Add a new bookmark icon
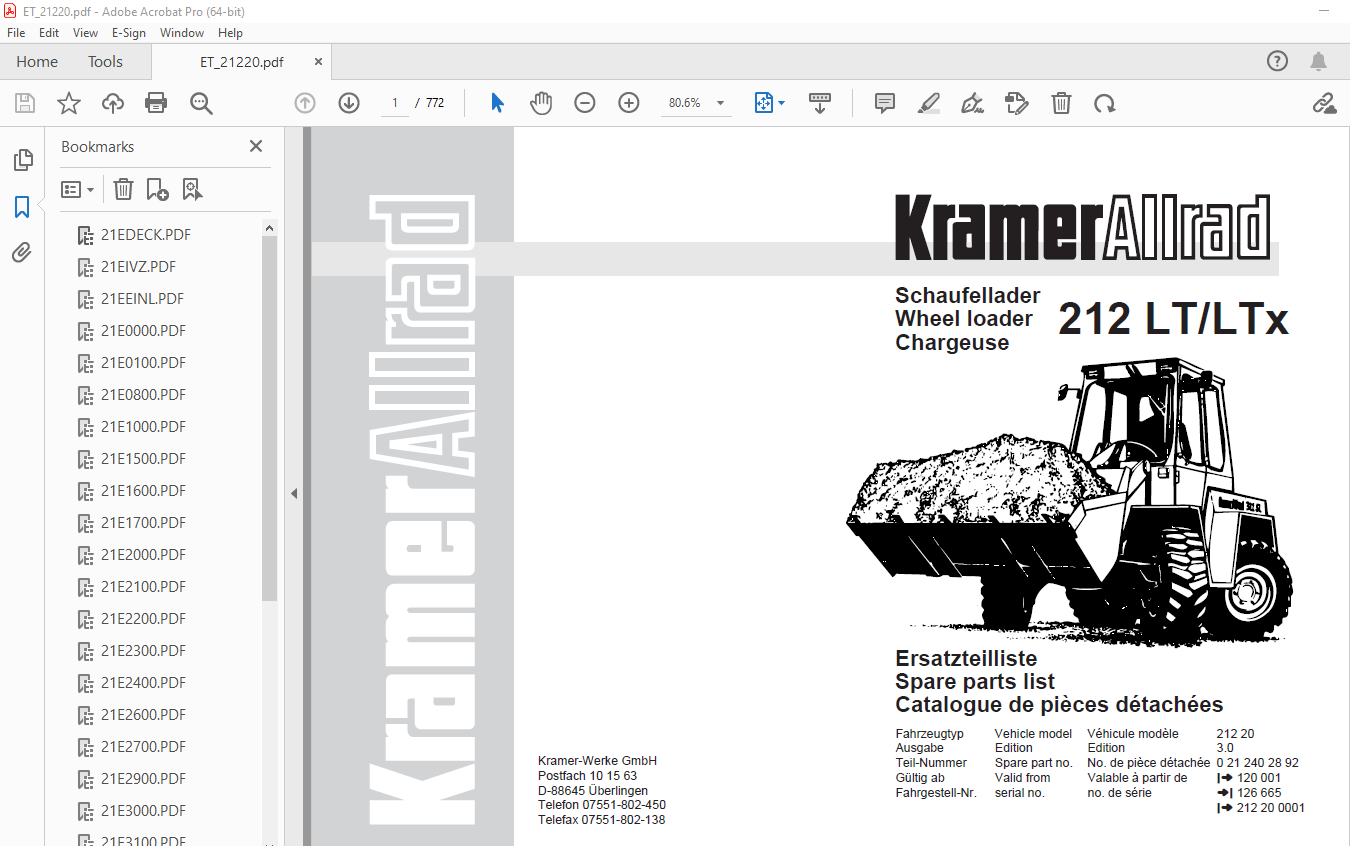 click(157, 189)
